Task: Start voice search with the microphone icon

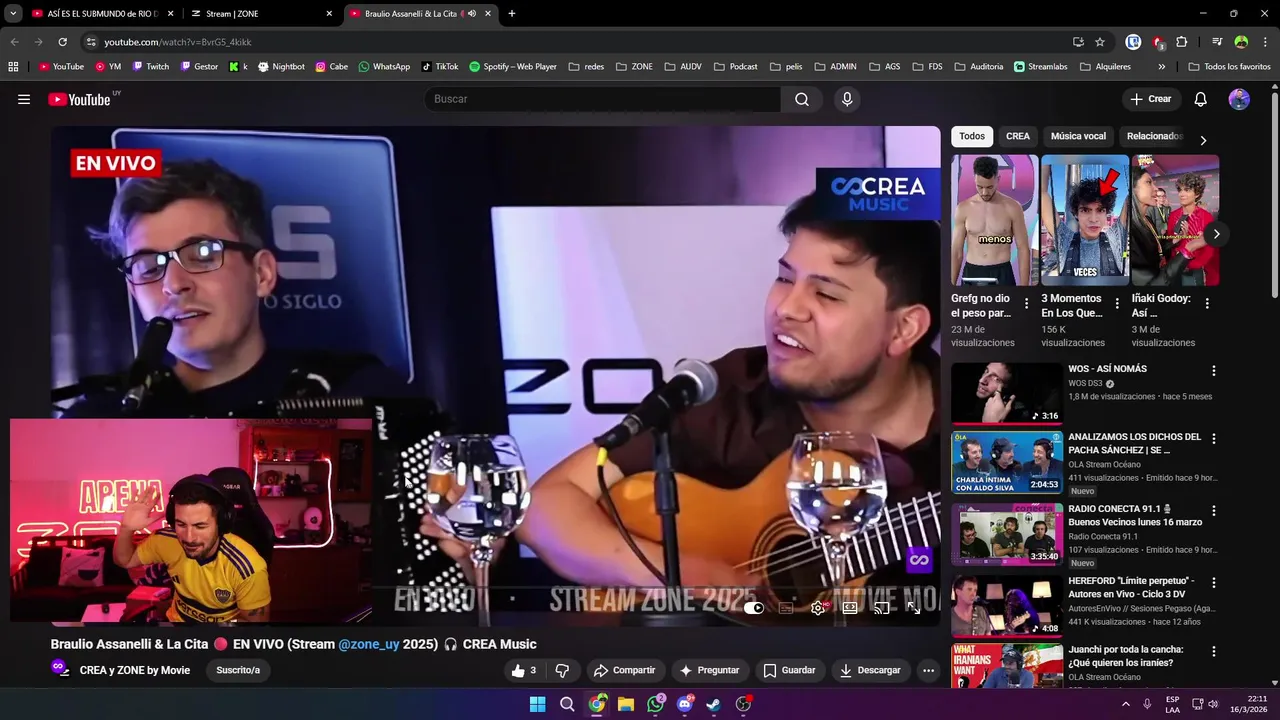Action: pyautogui.click(x=847, y=99)
